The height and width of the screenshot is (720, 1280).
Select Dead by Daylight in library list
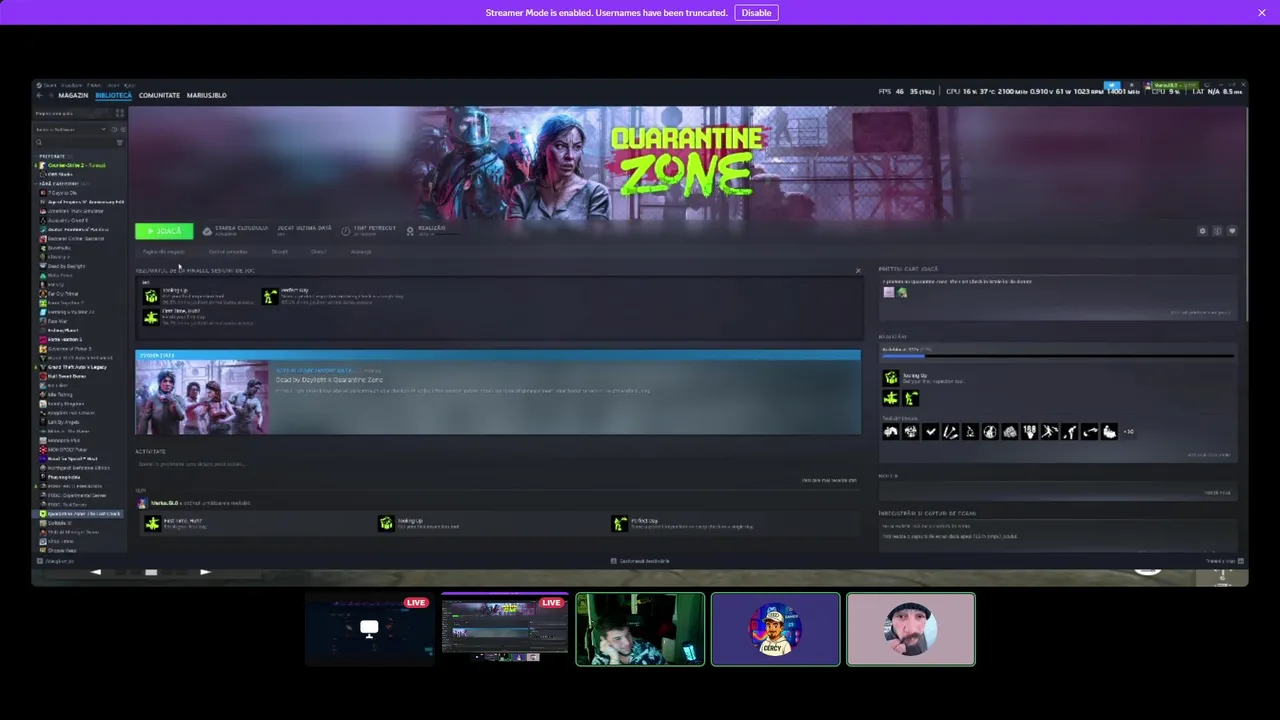pos(65,266)
